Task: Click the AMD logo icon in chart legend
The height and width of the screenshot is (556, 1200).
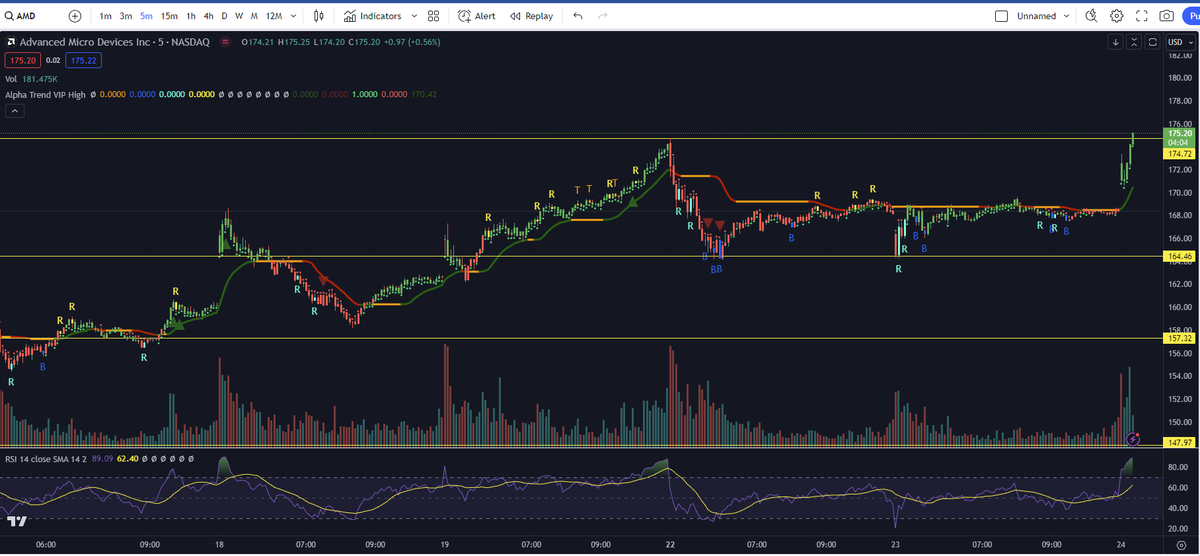Action: pos(10,42)
